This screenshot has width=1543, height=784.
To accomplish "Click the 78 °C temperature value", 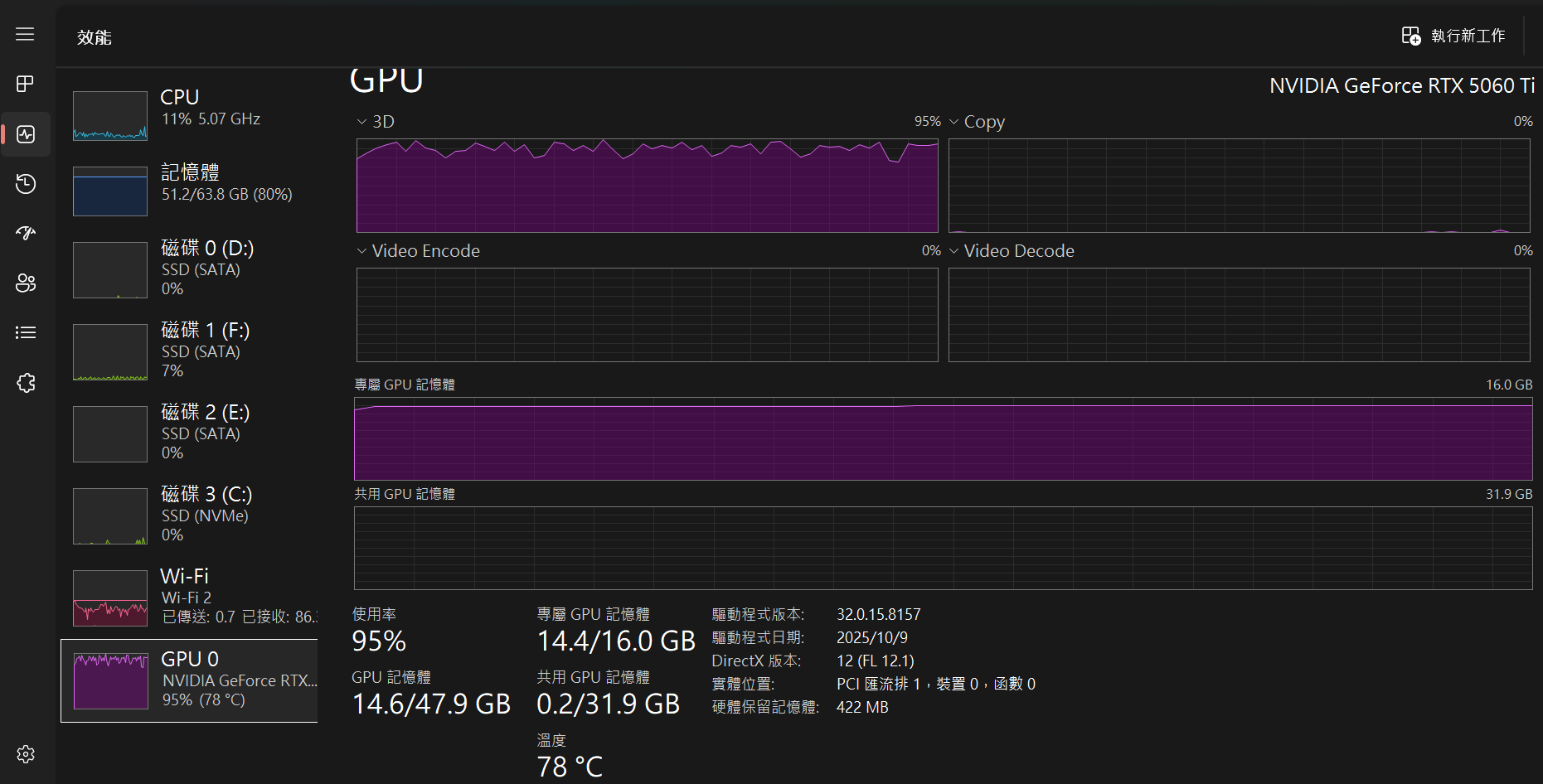I will [x=570, y=767].
